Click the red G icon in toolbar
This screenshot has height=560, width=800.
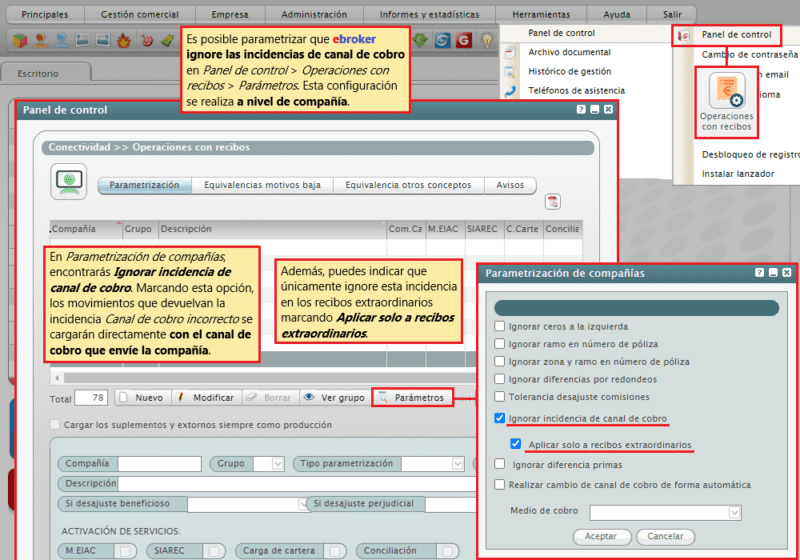(x=464, y=40)
